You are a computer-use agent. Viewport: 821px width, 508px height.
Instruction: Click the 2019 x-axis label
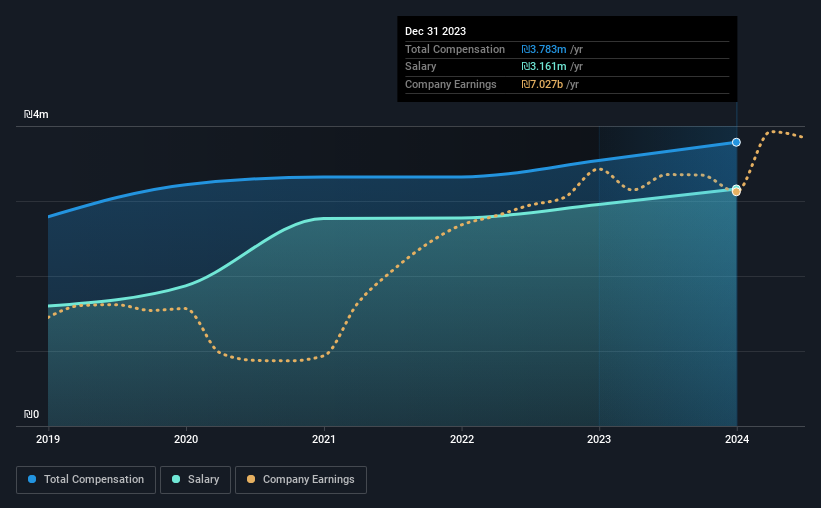(x=48, y=439)
